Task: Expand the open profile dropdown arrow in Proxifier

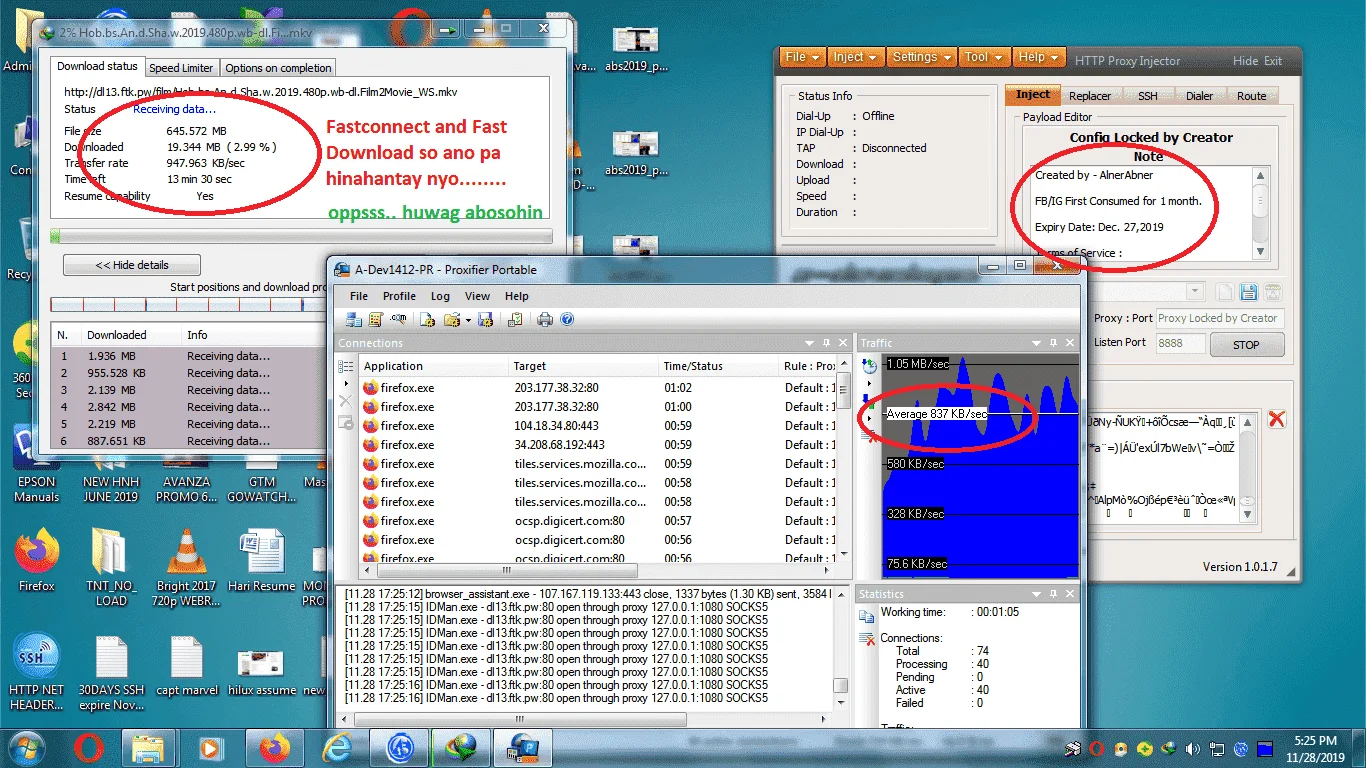Action: point(468,320)
